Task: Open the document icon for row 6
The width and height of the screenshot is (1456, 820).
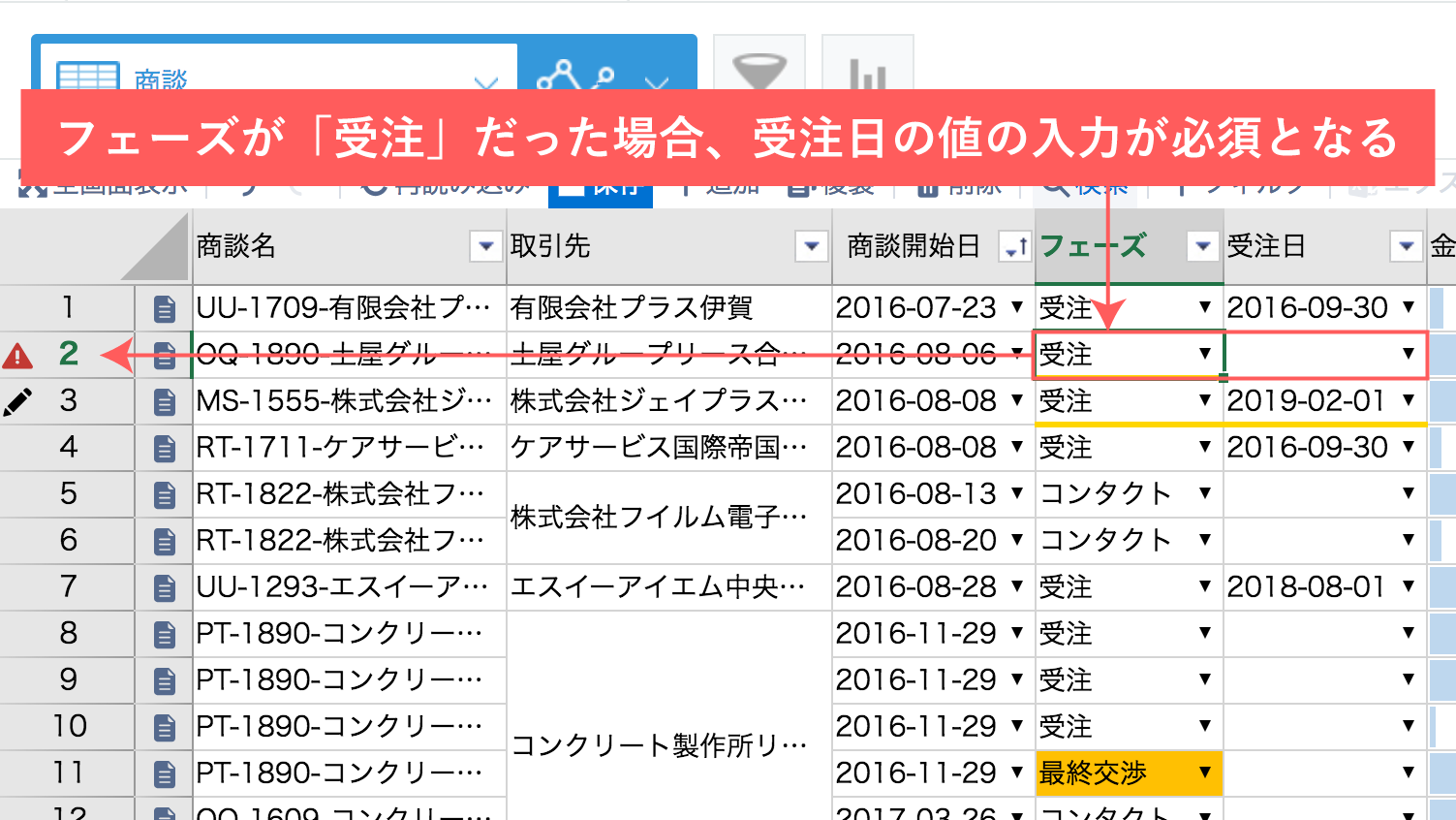Action: click(x=165, y=542)
